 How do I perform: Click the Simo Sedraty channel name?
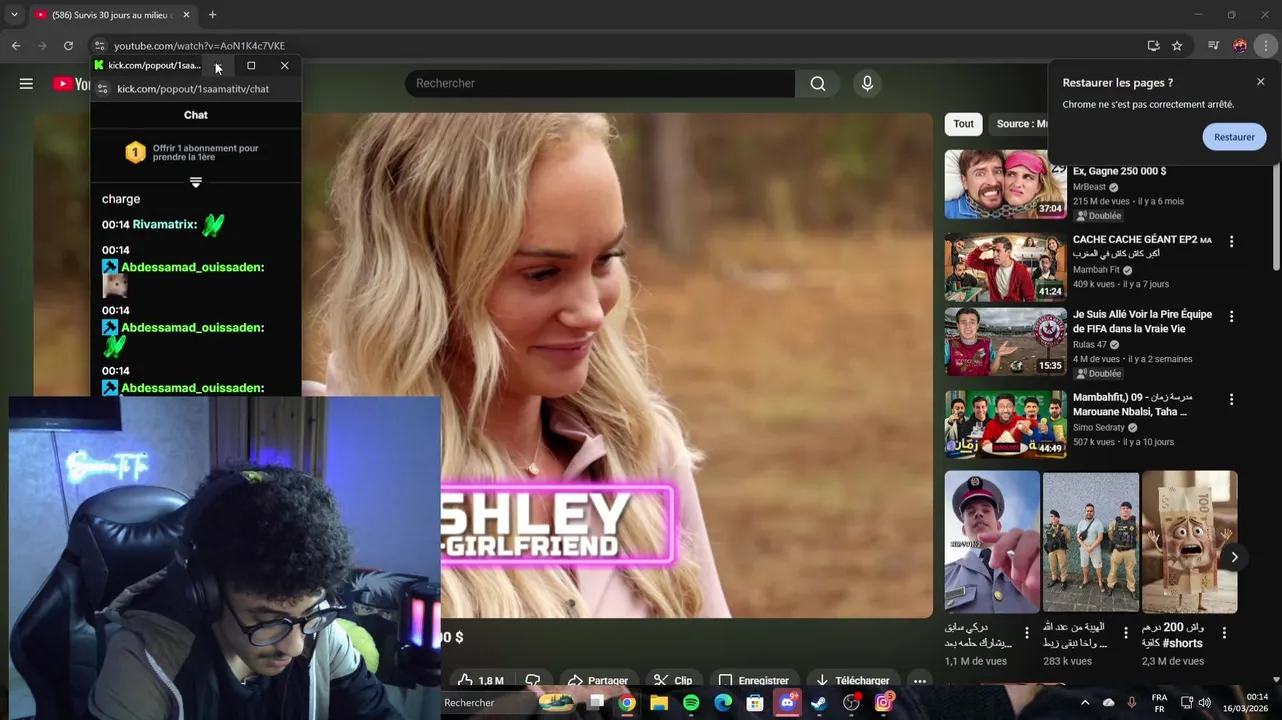(x=1099, y=428)
